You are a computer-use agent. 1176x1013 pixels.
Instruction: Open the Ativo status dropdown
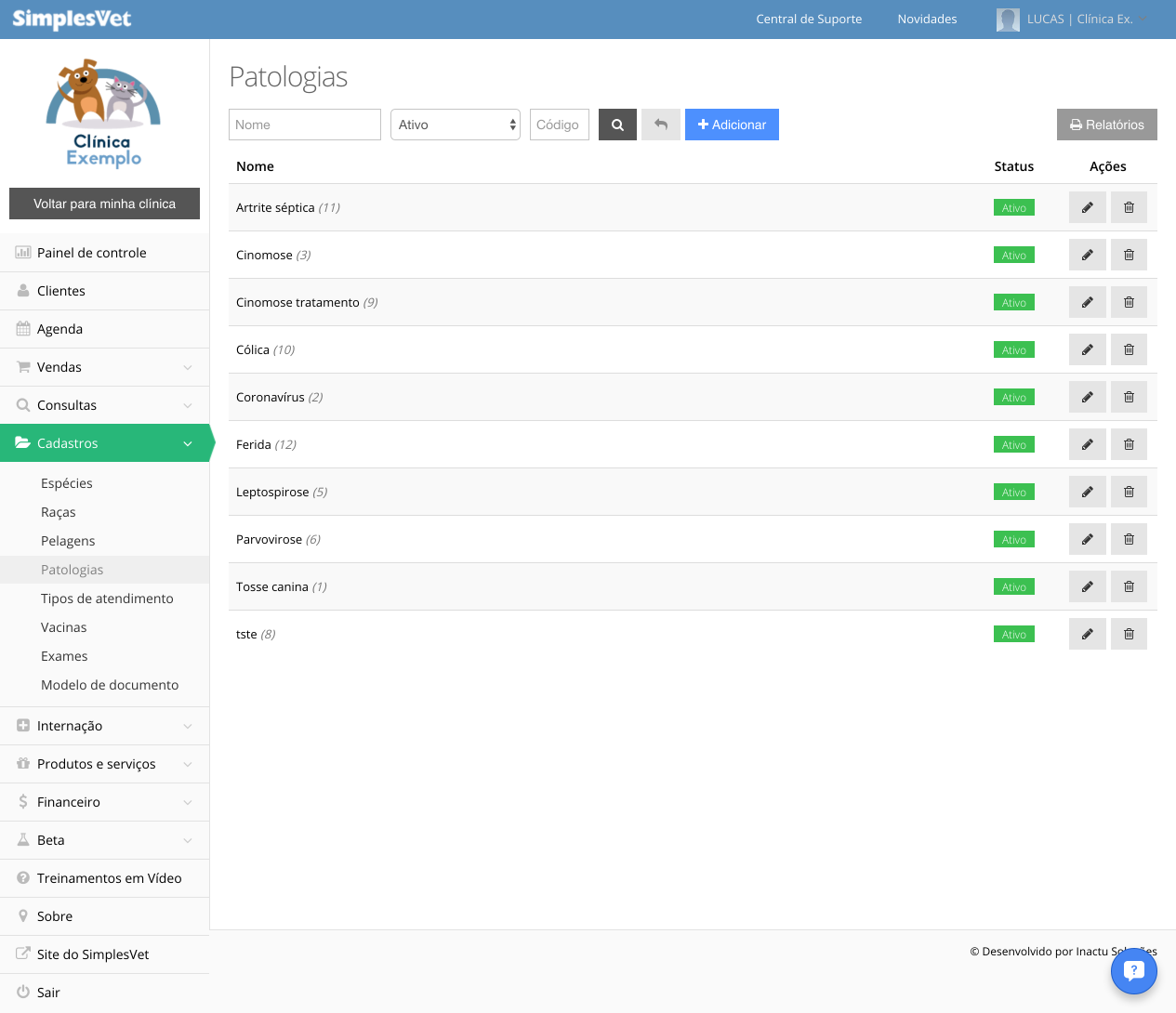pos(456,125)
